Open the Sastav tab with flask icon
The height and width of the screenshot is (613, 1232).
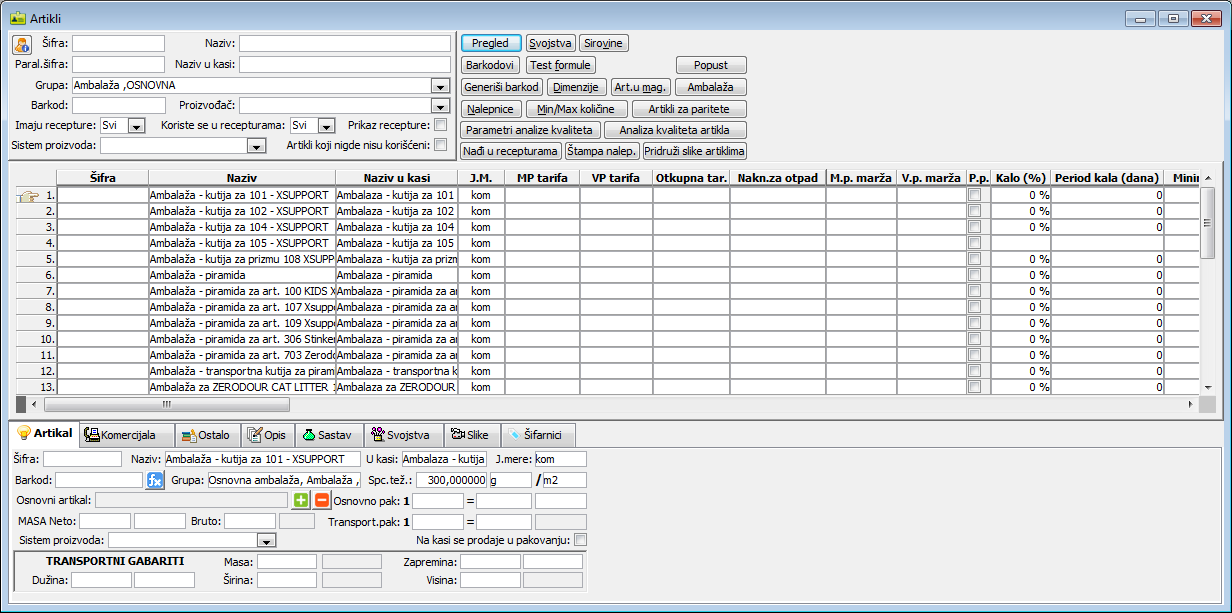tap(328, 435)
